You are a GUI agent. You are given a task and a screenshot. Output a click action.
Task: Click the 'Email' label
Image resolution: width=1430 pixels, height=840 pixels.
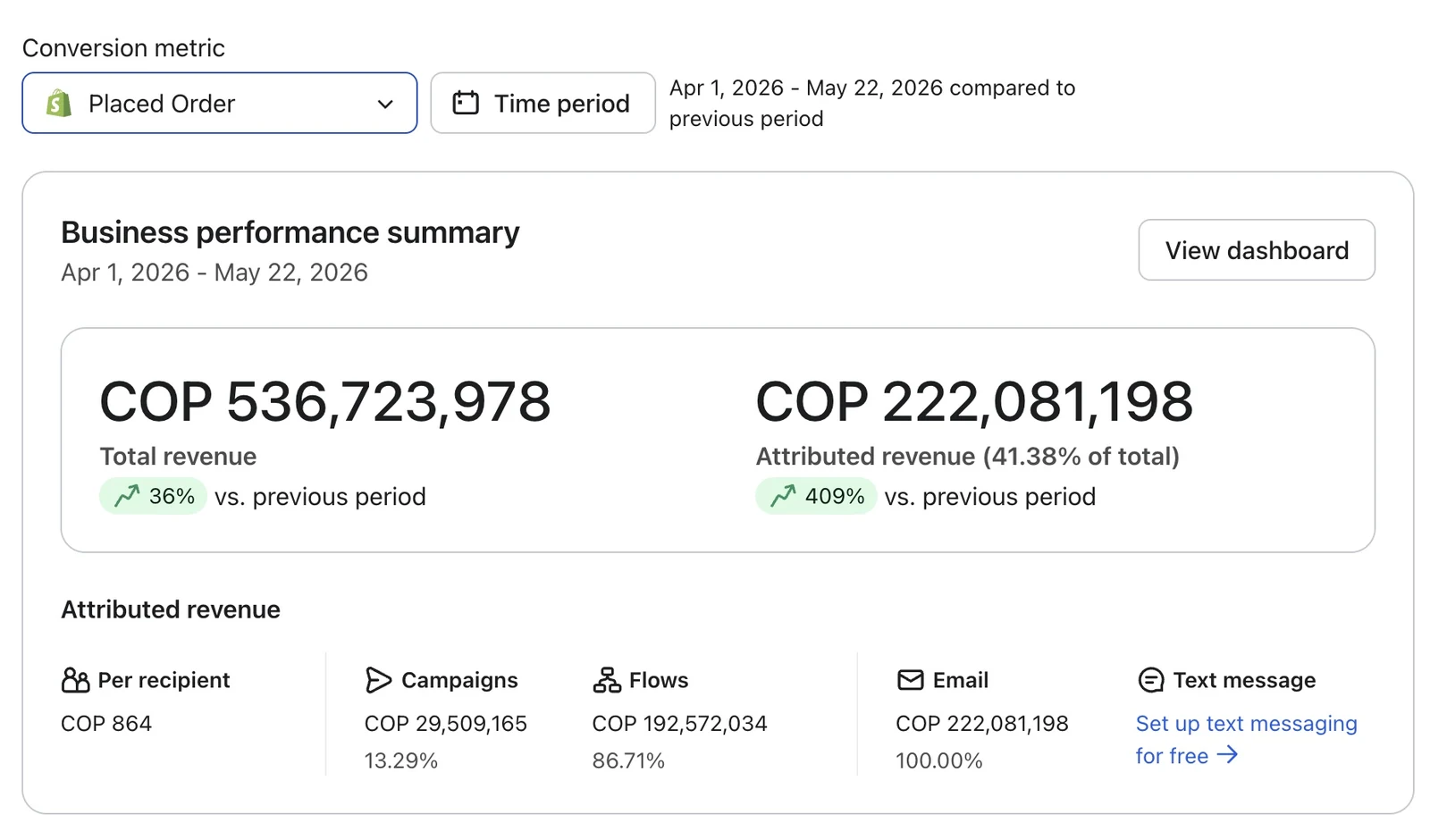pyautogui.click(x=961, y=681)
